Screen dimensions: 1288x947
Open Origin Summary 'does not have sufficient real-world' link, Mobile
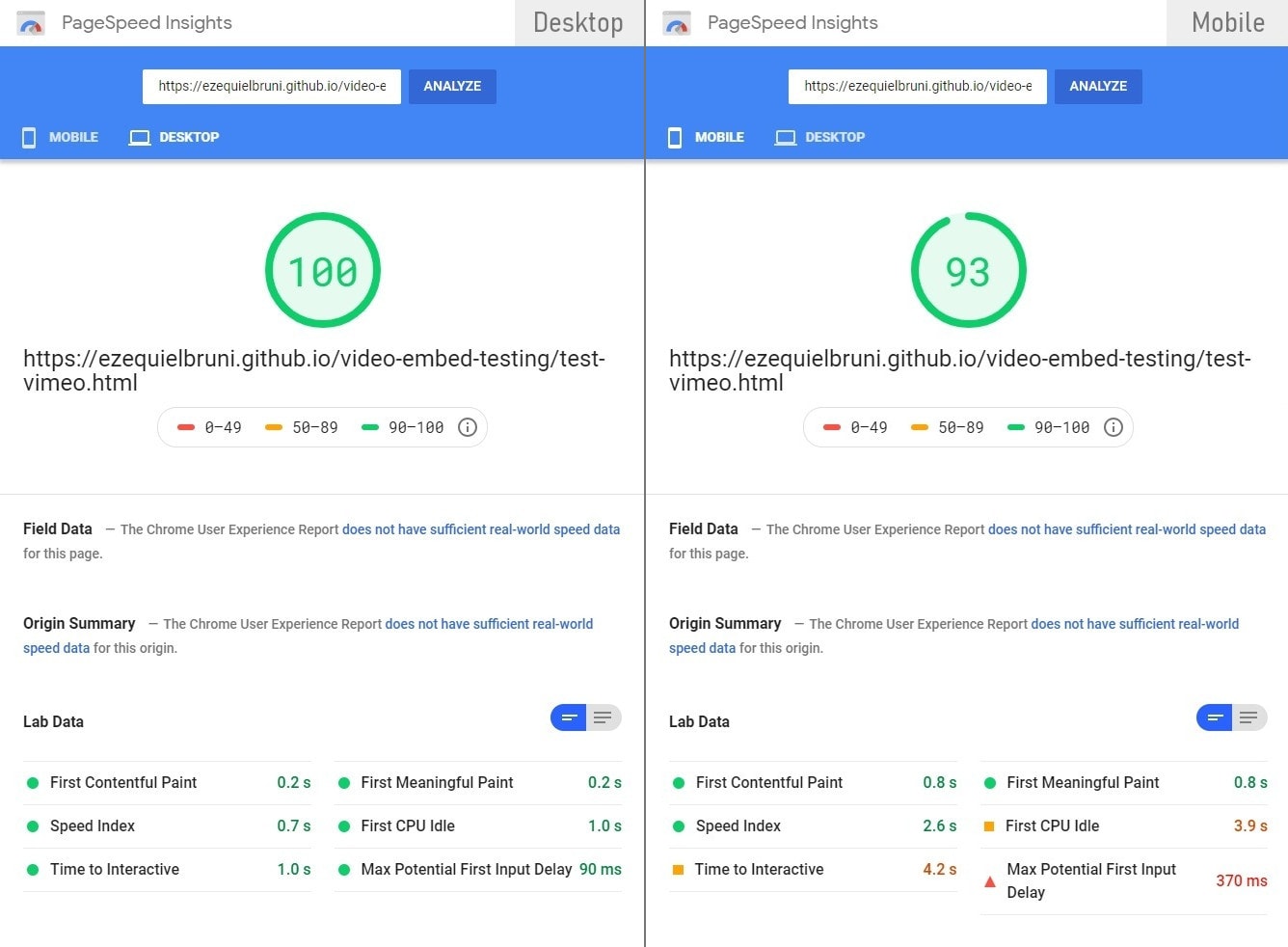click(1135, 624)
